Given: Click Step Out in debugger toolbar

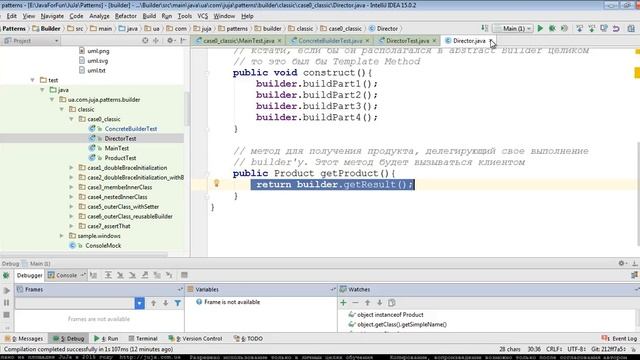Looking at the screenshot, I should 145,276.
